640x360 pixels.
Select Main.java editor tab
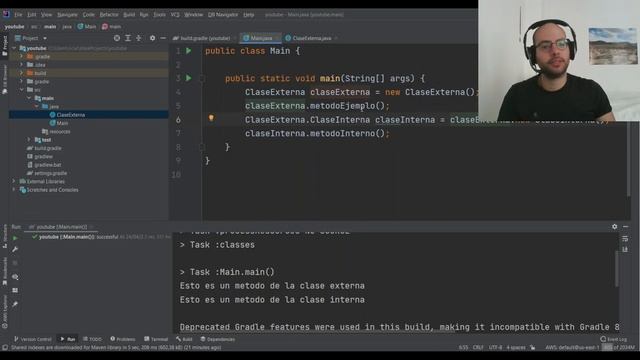(x=260, y=38)
